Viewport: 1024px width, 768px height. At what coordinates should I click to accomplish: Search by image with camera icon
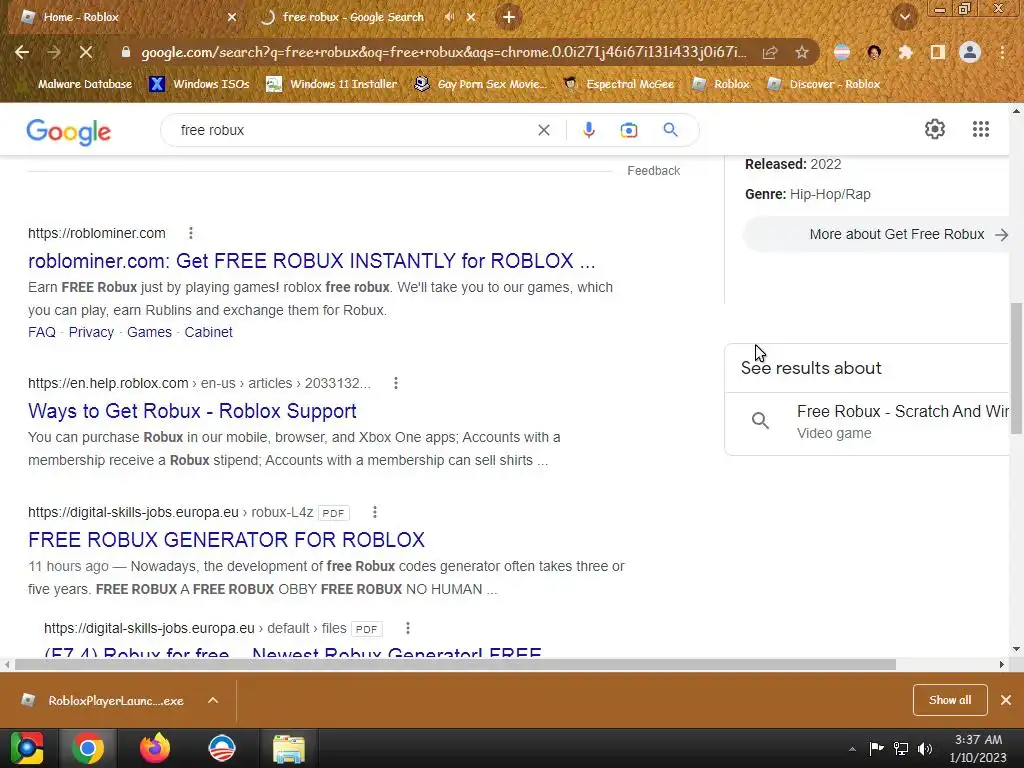point(628,130)
